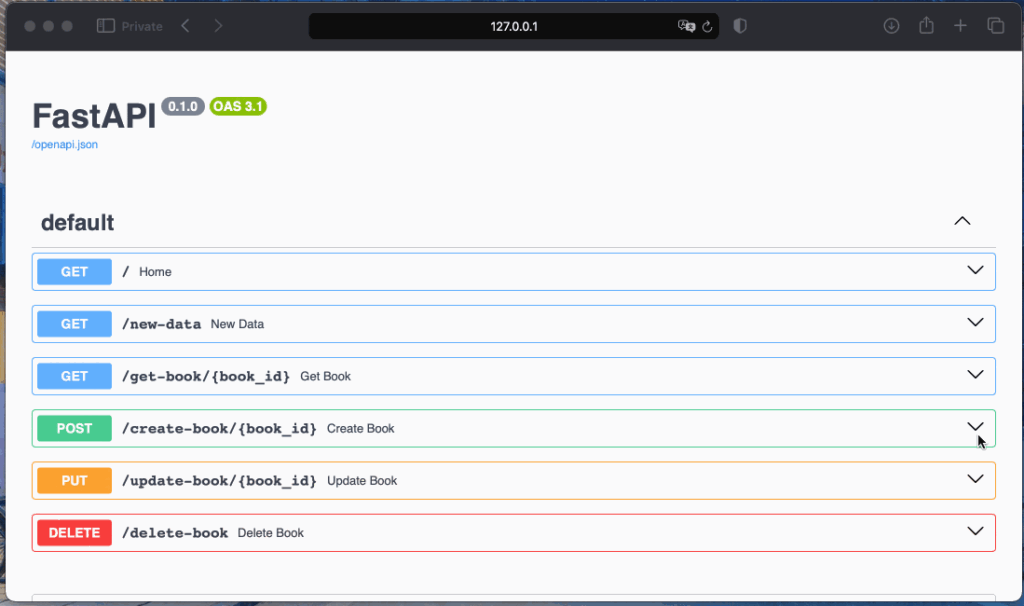This screenshot has height=606, width=1024.
Task: Click the privacy shield icon
Action: [x=740, y=26]
